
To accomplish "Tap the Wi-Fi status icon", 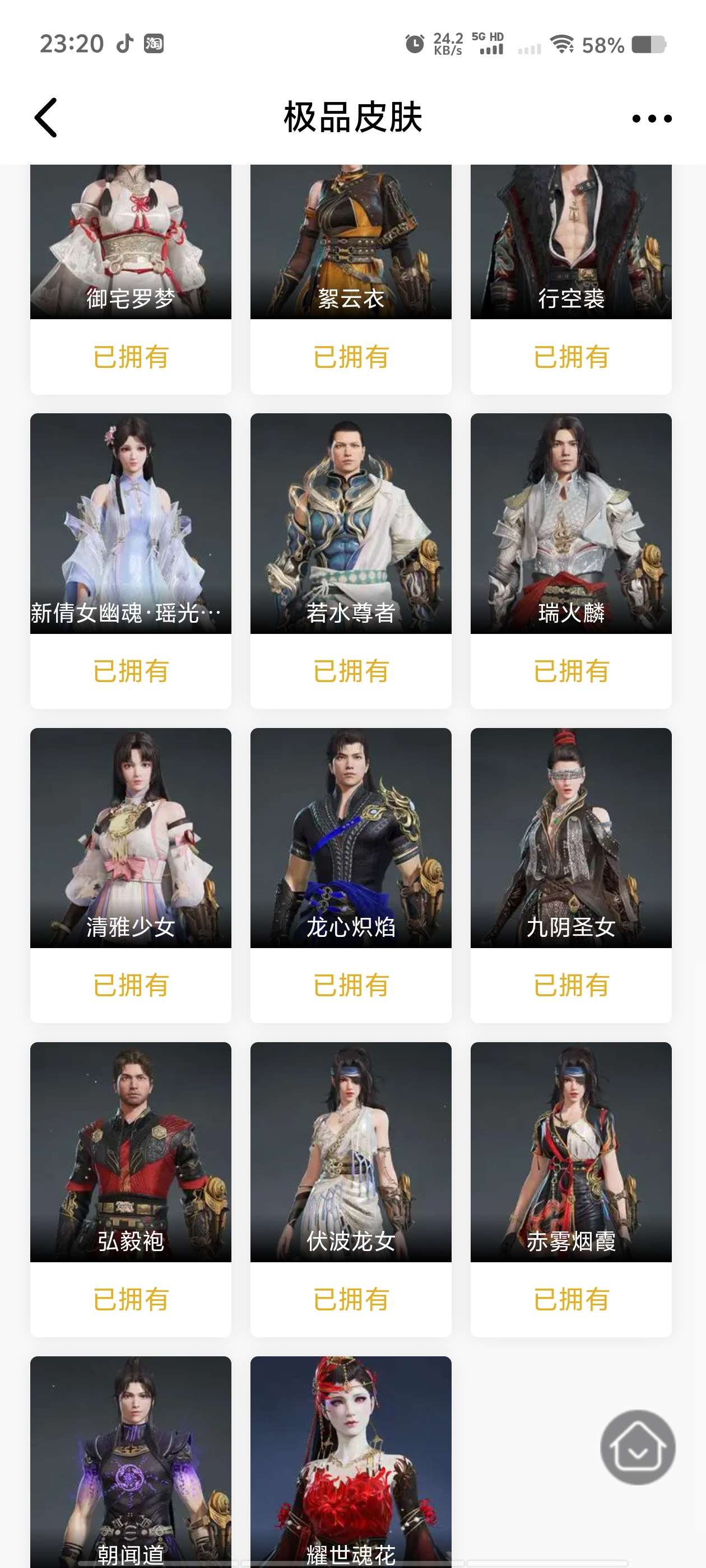I will point(561,44).
